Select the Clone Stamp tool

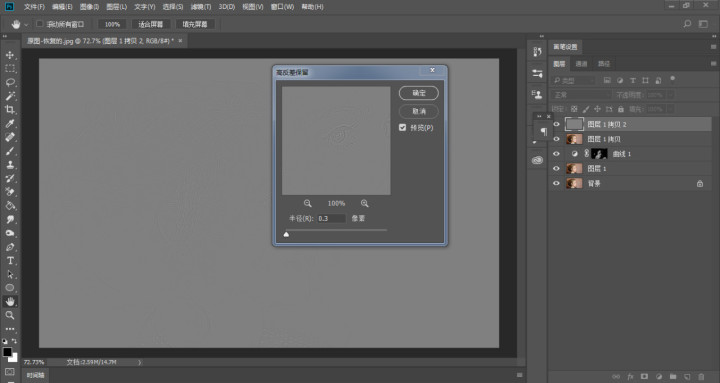(10, 164)
